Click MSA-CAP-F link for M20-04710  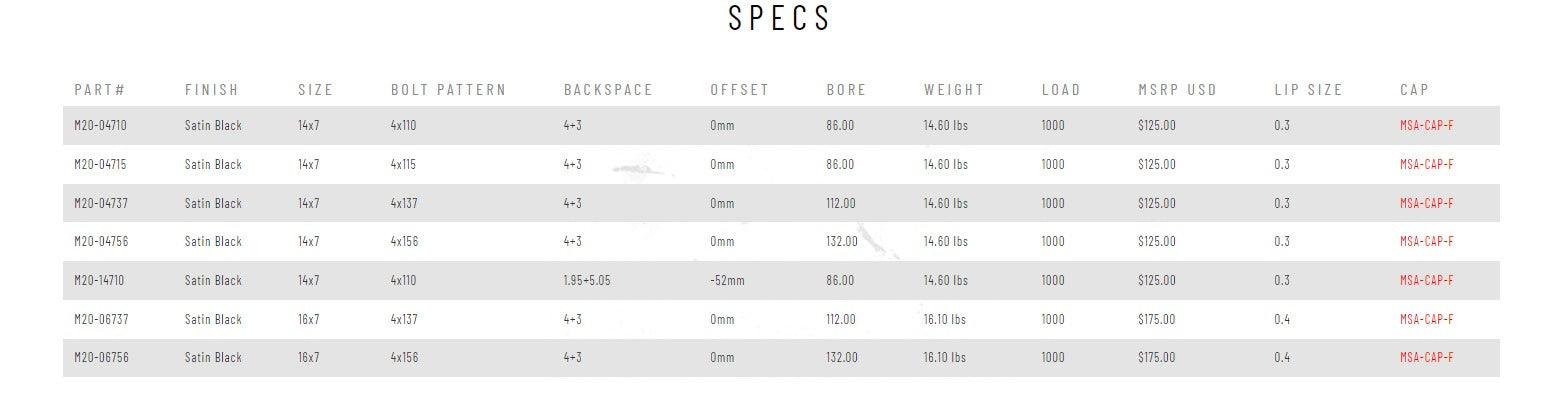click(1426, 126)
